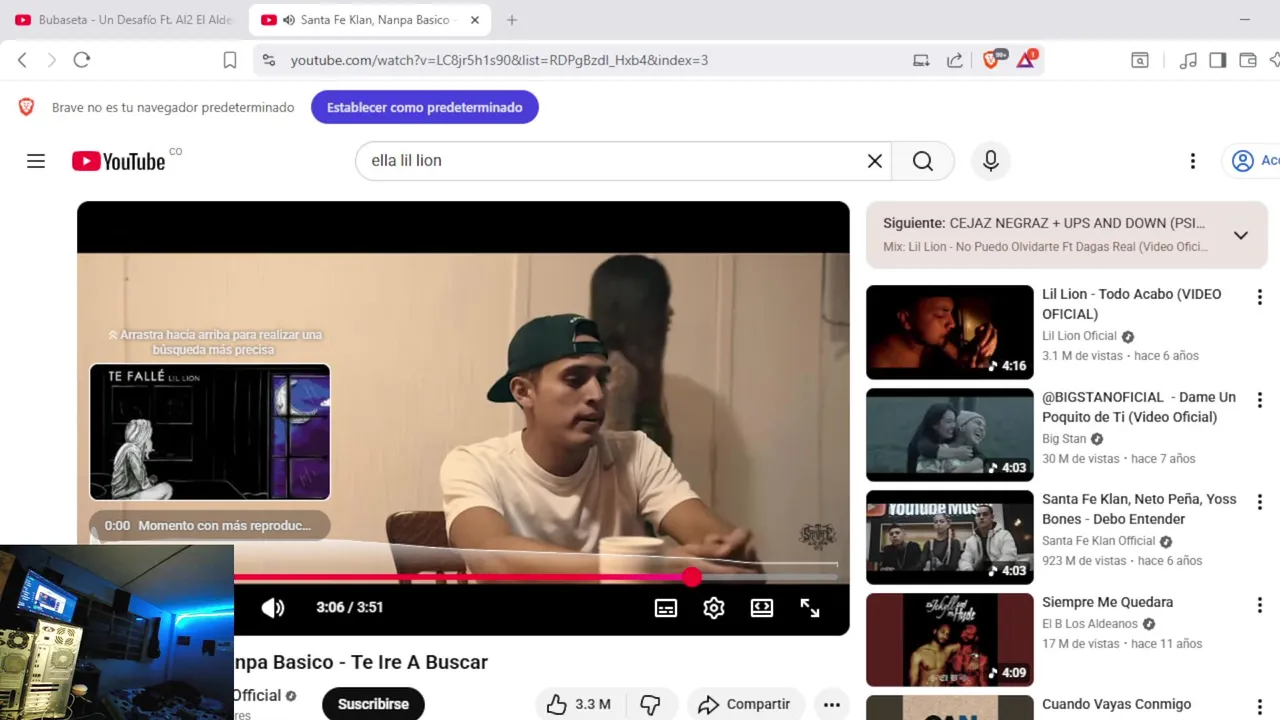Viewport: 1280px width, 720px height.
Task: Click Momento con más reproducciones chip
Action: [x=210, y=526]
